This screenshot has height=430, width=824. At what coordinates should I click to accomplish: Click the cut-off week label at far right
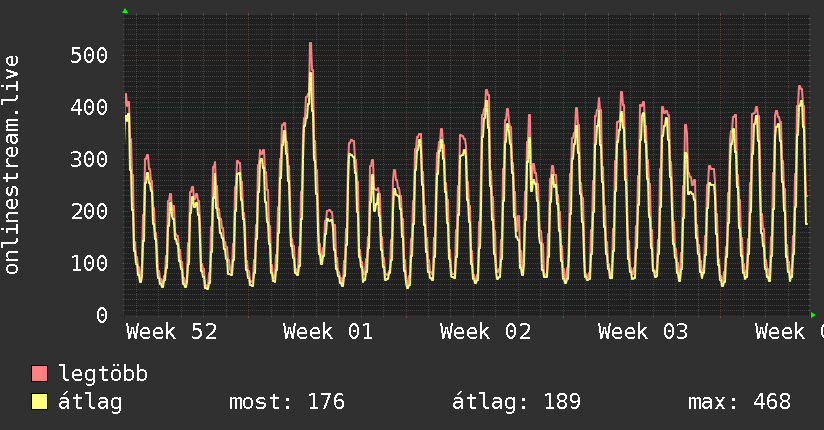[789, 332]
